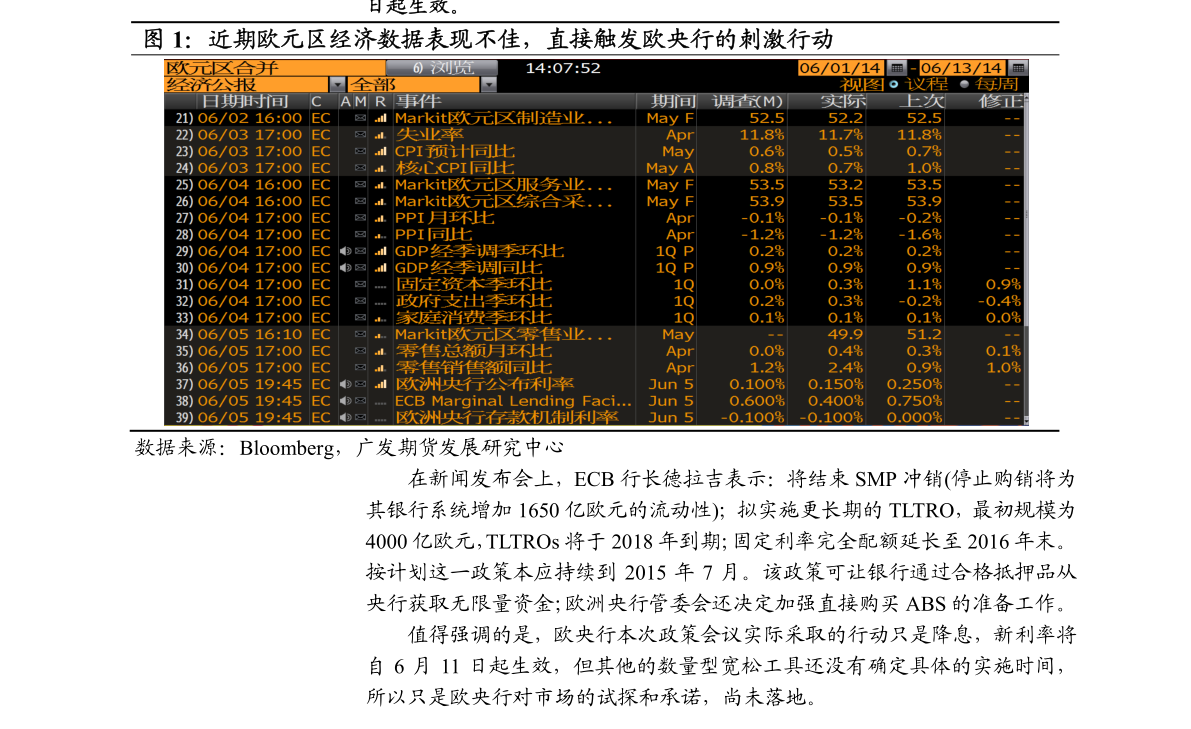Click the relevance bar icon on the 失业率 row
The width and height of the screenshot is (1191, 729).
tap(381, 135)
